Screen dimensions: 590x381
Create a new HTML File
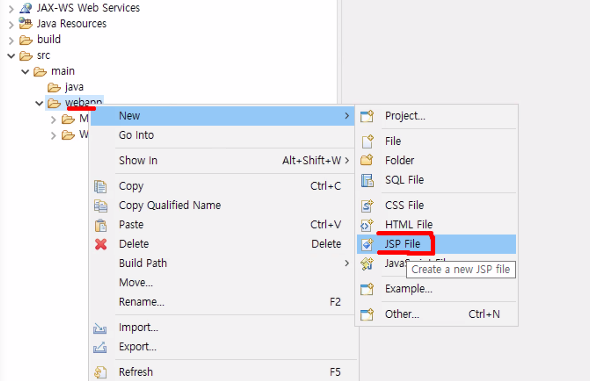tap(436, 225)
